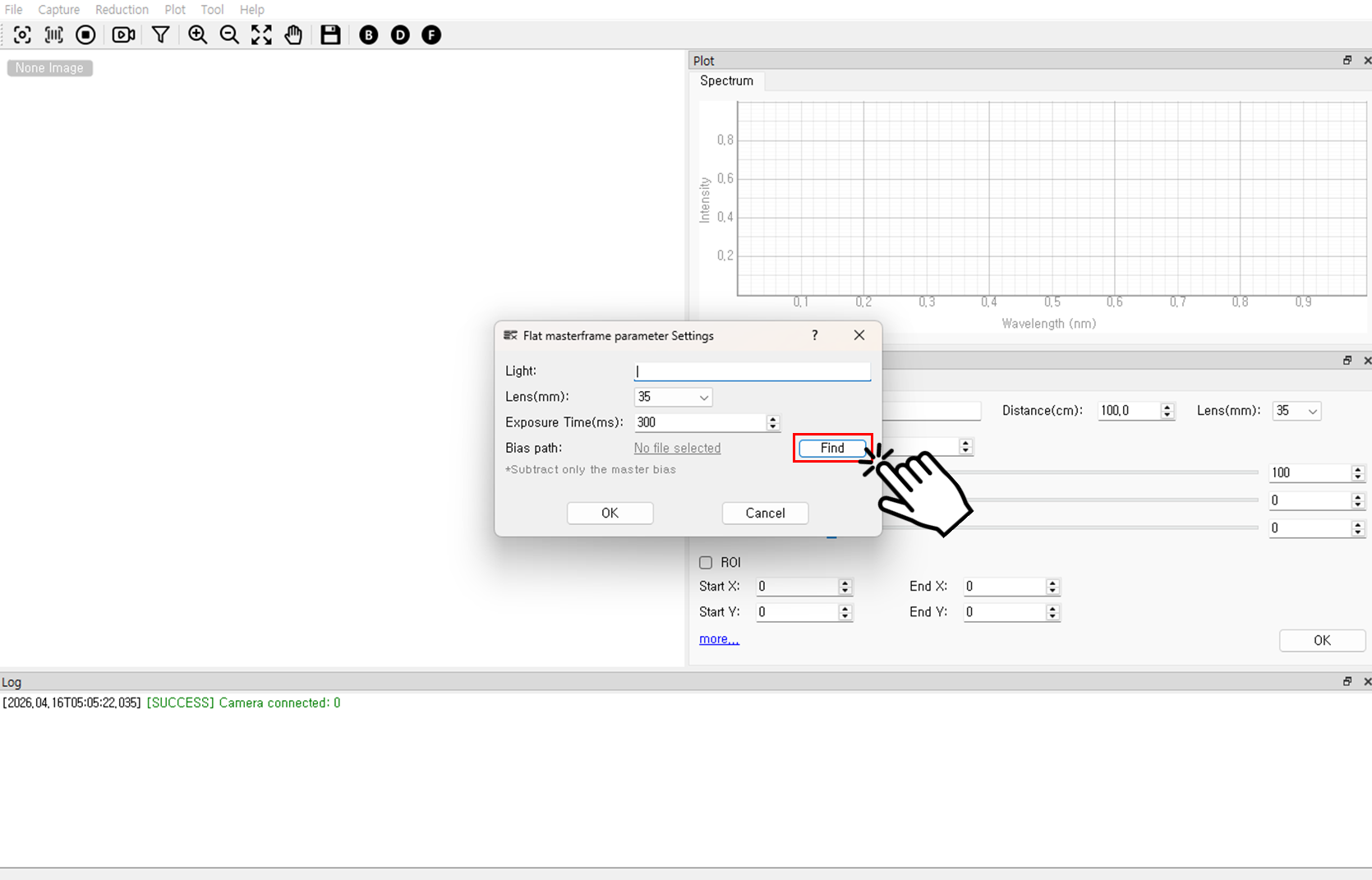This screenshot has height=880, width=1372.
Task: Close the Flat masterframe parameter Settings dialog
Action: (859, 335)
